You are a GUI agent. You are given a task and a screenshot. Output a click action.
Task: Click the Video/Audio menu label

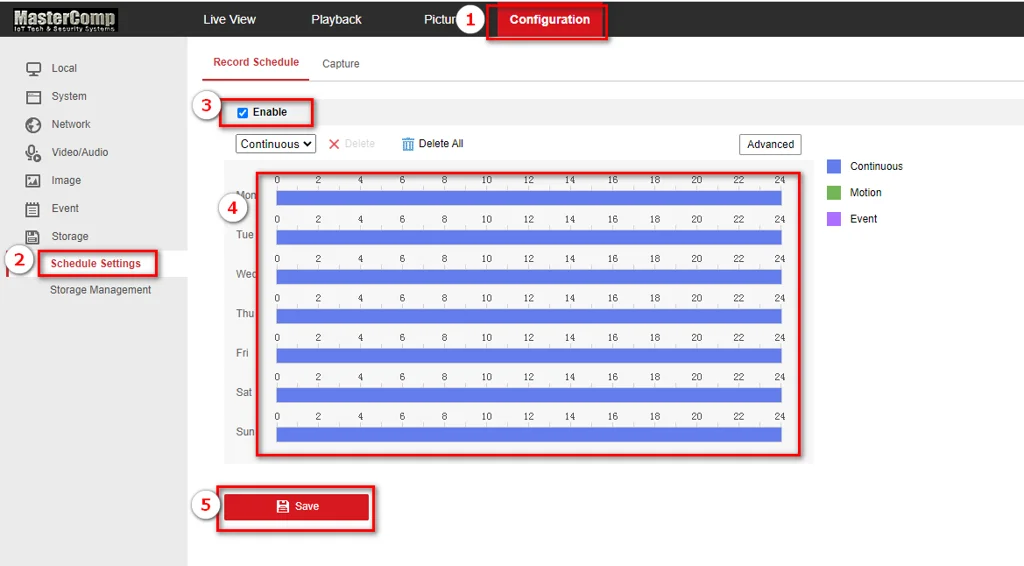[80, 153]
